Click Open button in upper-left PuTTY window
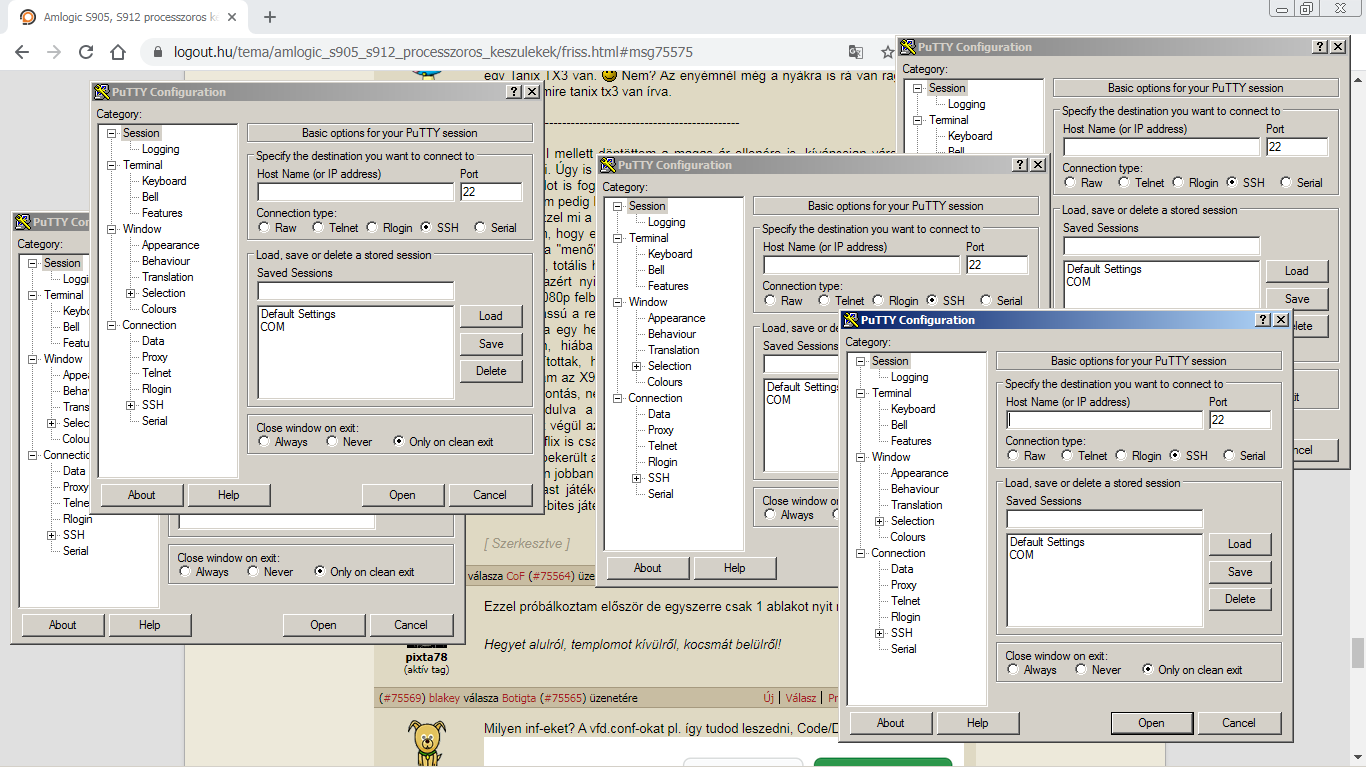The height and width of the screenshot is (768, 1366). tap(402, 495)
